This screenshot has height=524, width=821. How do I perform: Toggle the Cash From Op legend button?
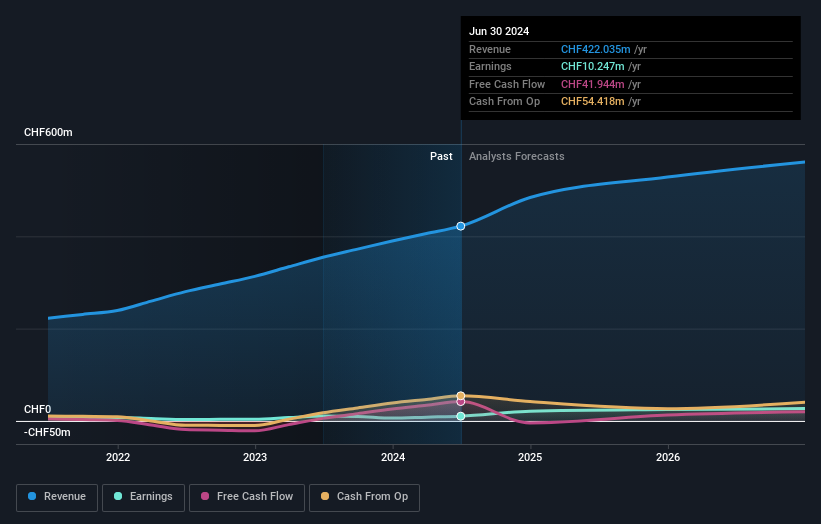(x=364, y=497)
